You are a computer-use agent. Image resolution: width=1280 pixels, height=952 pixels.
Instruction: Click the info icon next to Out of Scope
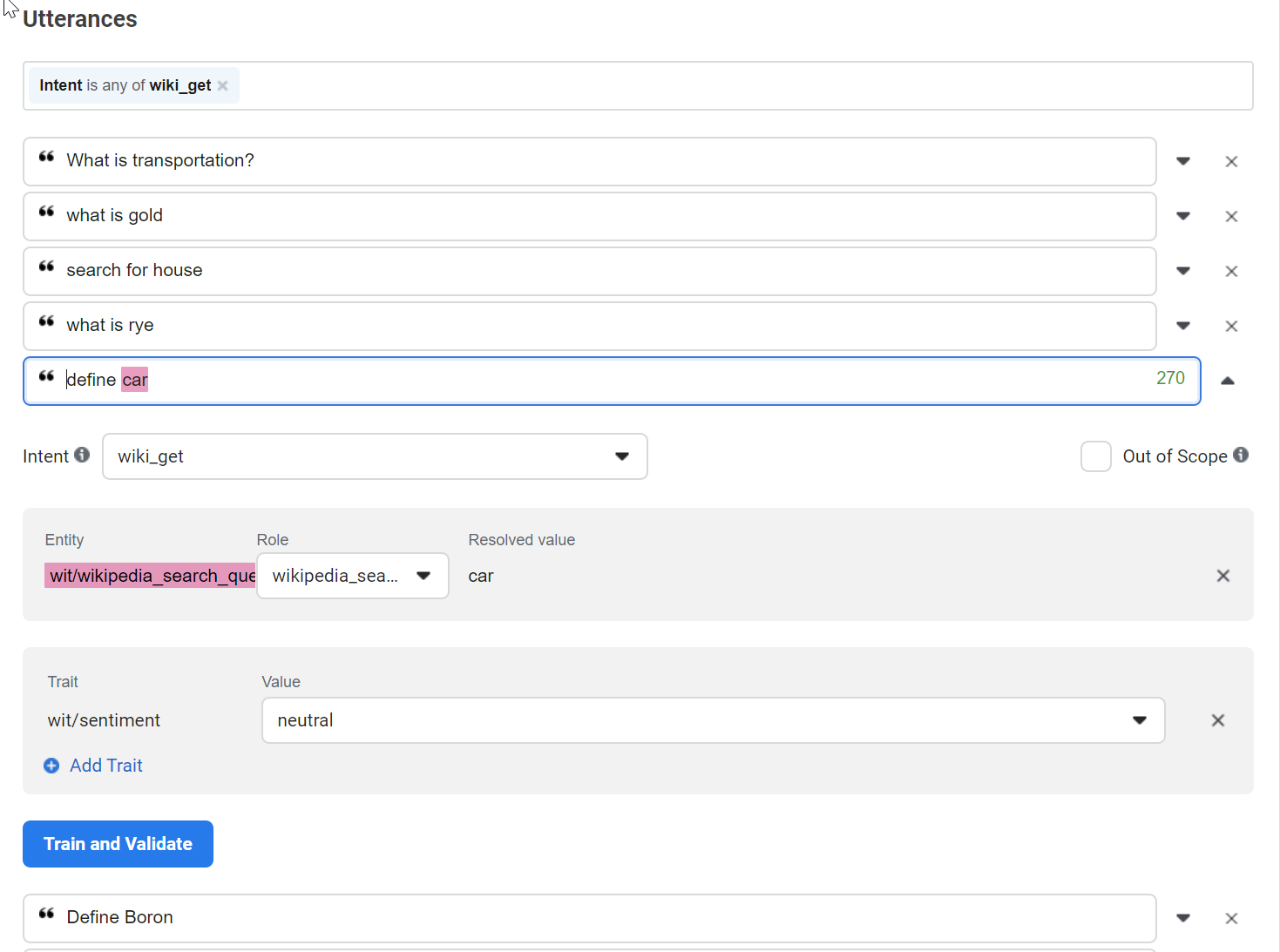coord(1243,456)
